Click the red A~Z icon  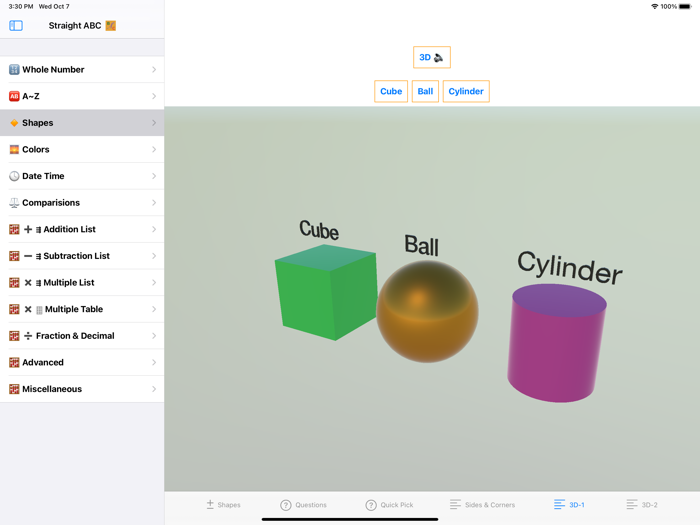tap(14, 96)
